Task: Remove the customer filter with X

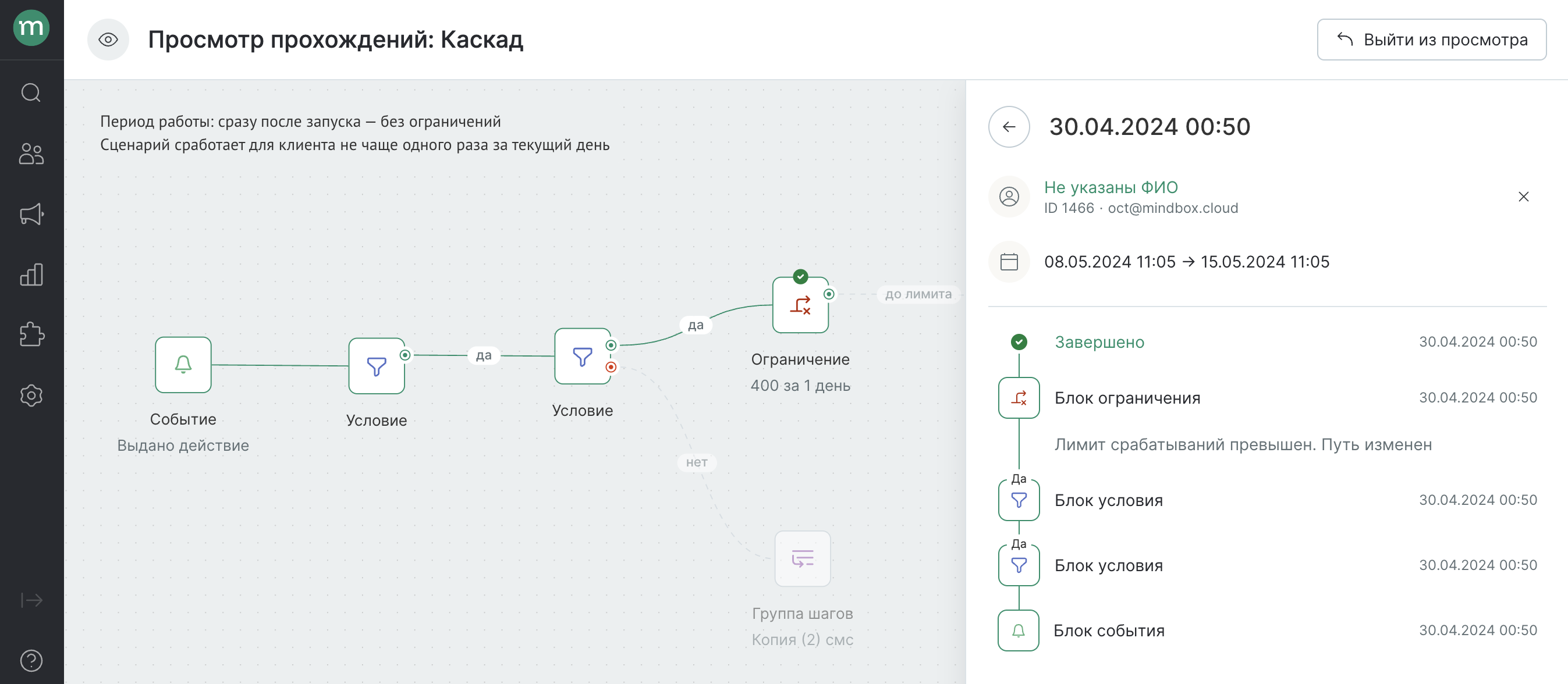Action: 1523,197
